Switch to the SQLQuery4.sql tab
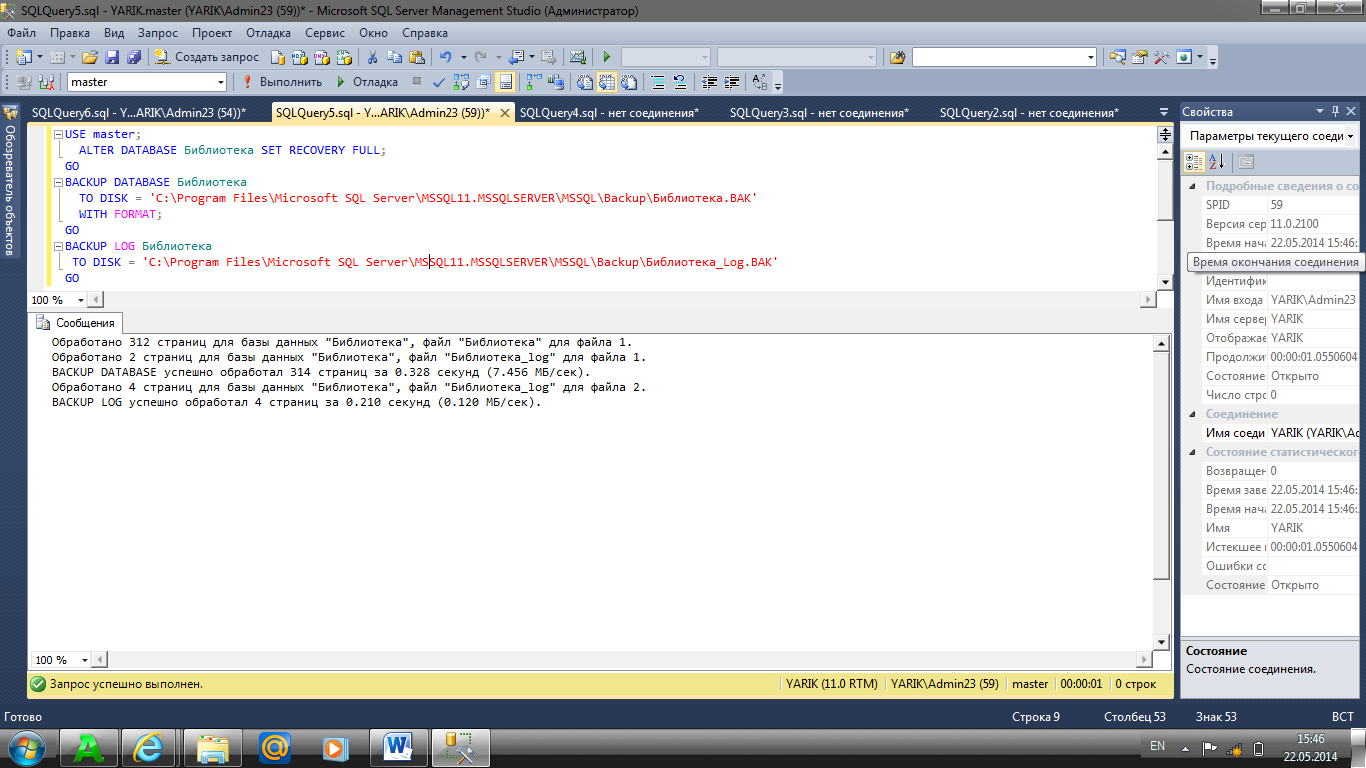This screenshot has height=768, width=1366. click(x=609, y=113)
